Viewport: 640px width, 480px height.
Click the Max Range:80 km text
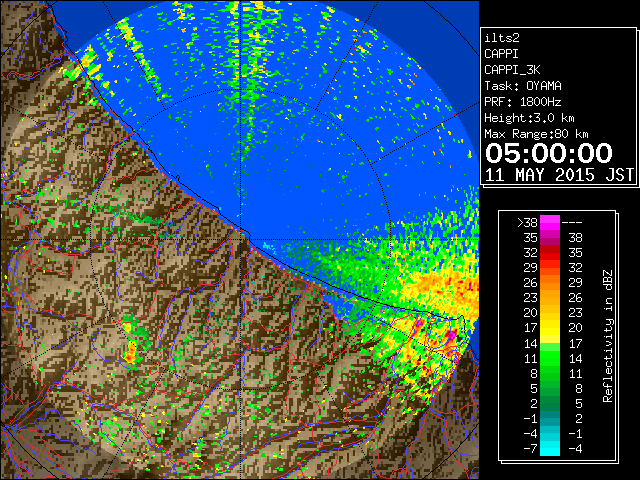(x=536, y=134)
